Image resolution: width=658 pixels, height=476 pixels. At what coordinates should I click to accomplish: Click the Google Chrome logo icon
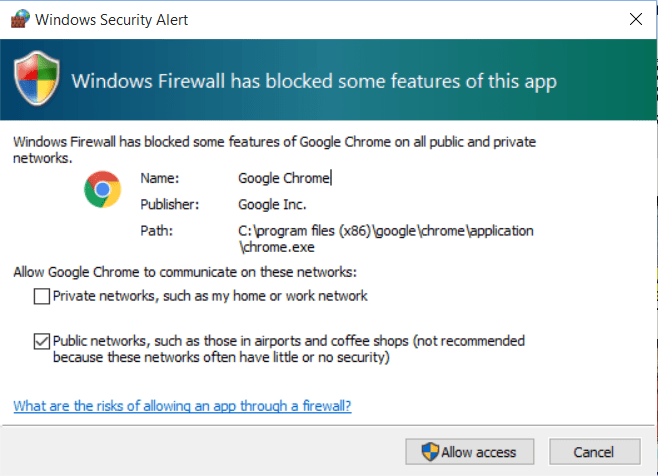pos(102,189)
